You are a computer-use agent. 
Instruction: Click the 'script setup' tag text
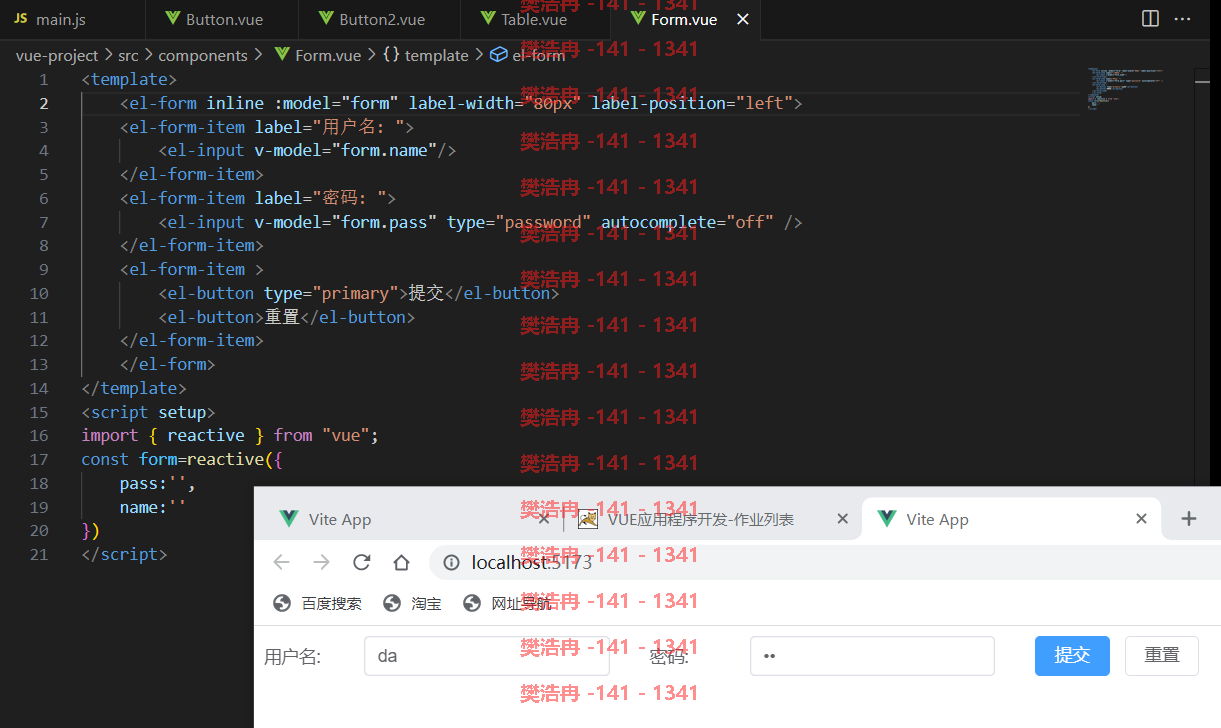(x=148, y=412)
